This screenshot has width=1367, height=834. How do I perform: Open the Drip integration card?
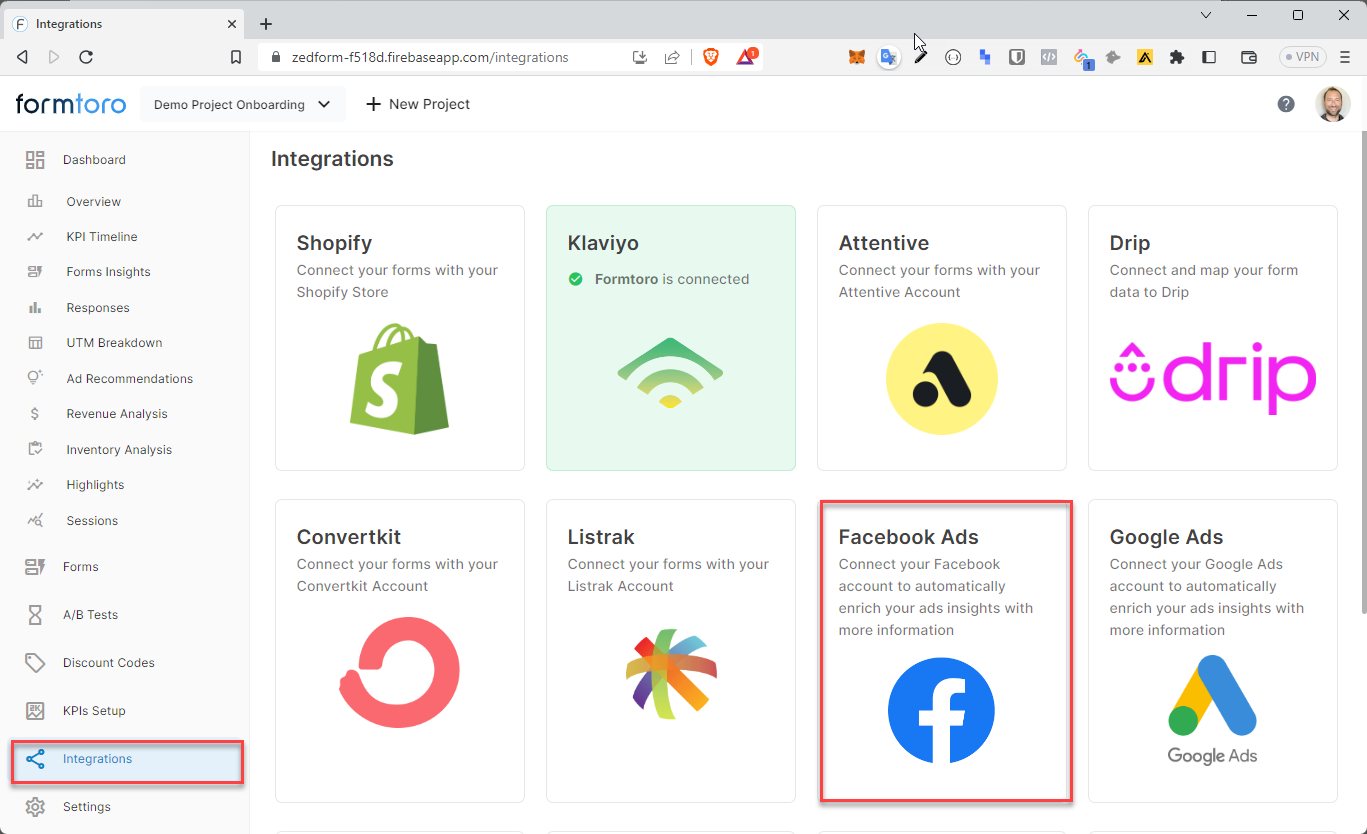(1213, 338)
